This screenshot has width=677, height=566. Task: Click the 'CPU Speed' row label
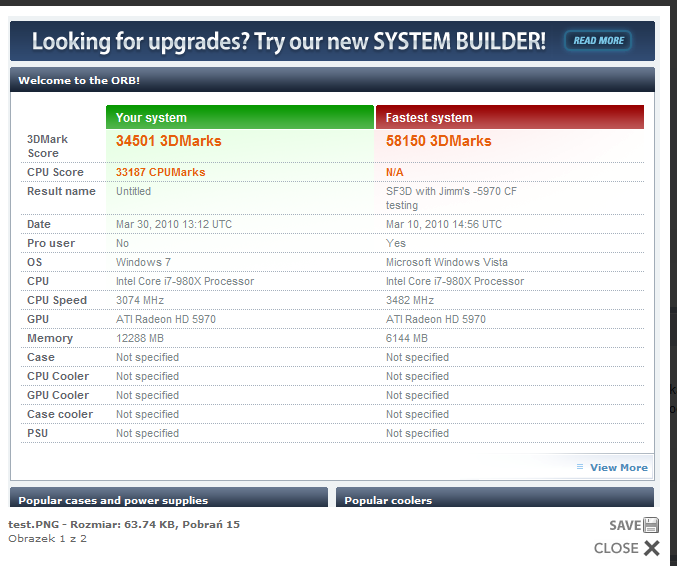57,300
